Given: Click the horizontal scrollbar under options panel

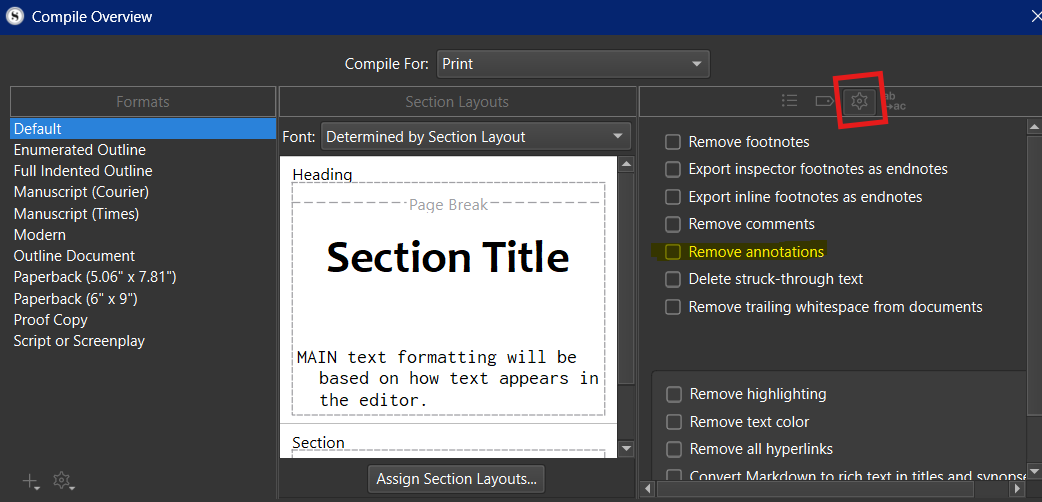Looking at the screenshot, I should [830, 489].
